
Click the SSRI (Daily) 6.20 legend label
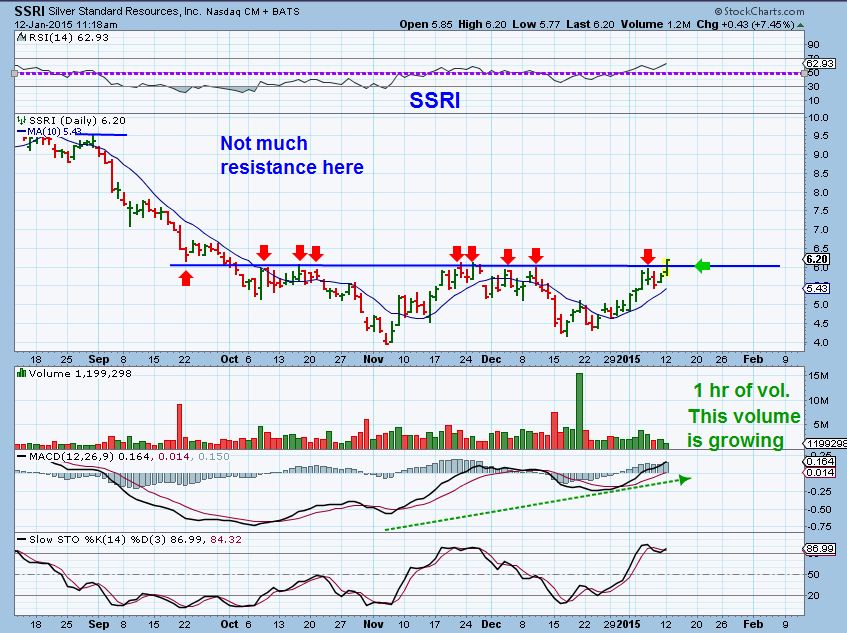coord(77,120)
